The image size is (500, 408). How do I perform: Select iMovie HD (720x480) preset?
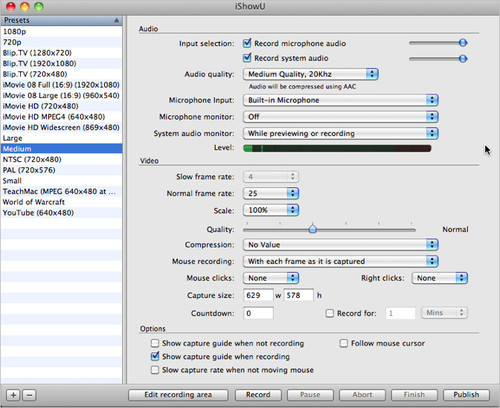(61, 106)
